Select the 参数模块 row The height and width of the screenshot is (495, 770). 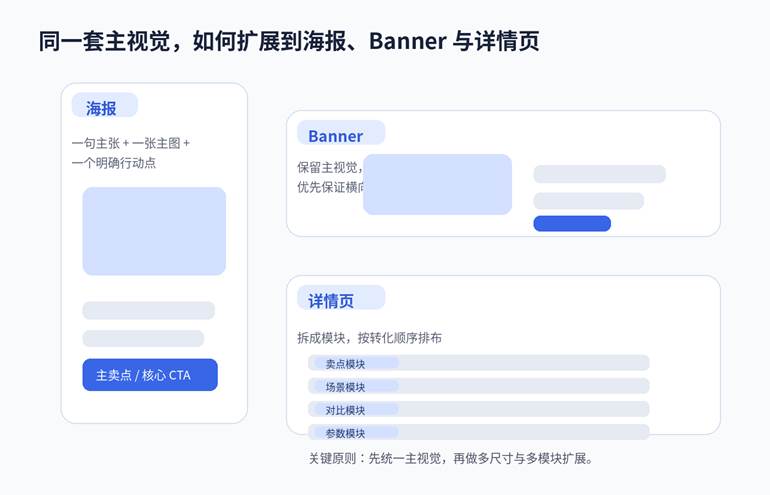pos(480,432)
